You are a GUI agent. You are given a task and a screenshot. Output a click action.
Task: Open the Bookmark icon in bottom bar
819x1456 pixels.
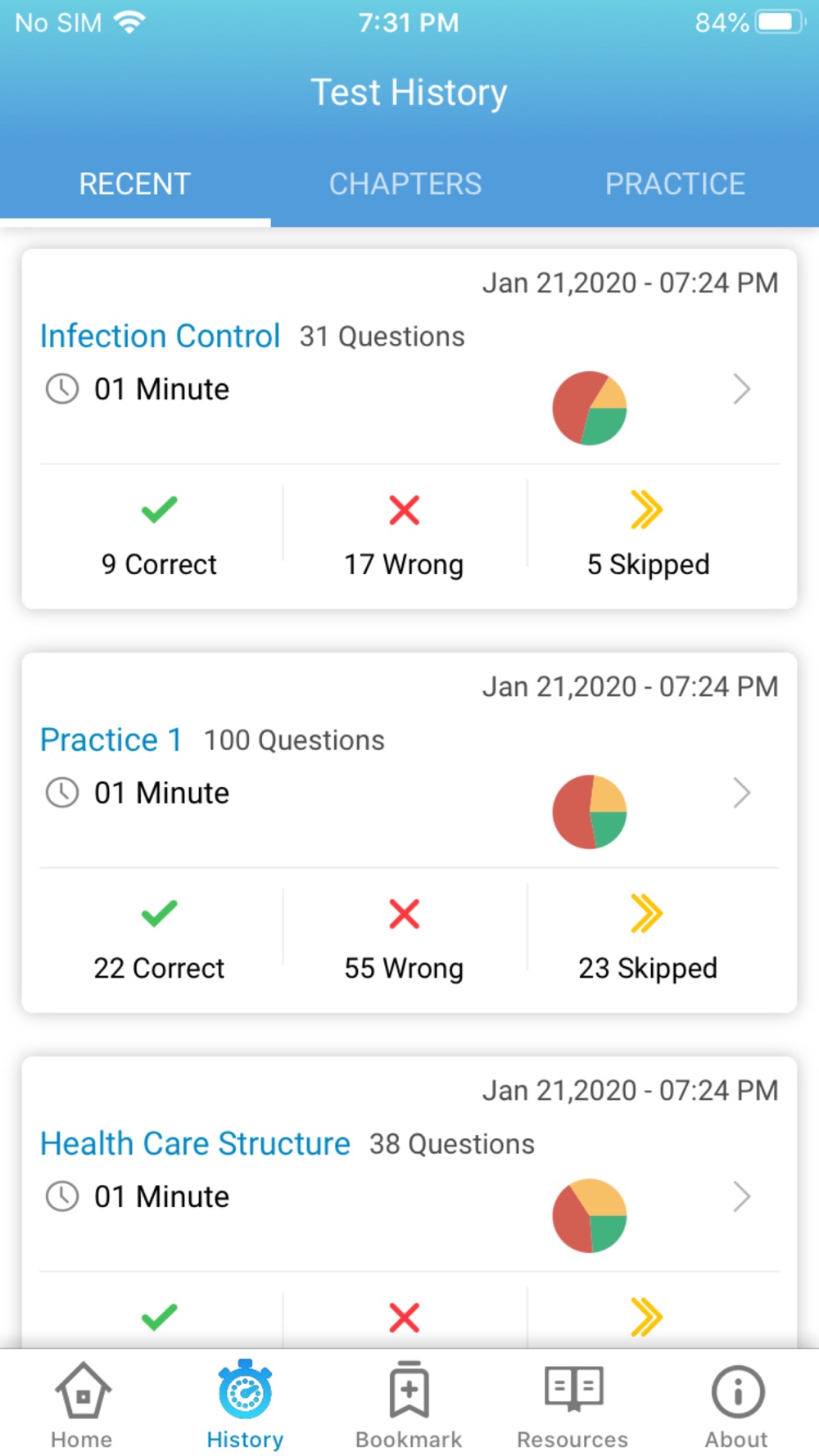pos(409,1389)
